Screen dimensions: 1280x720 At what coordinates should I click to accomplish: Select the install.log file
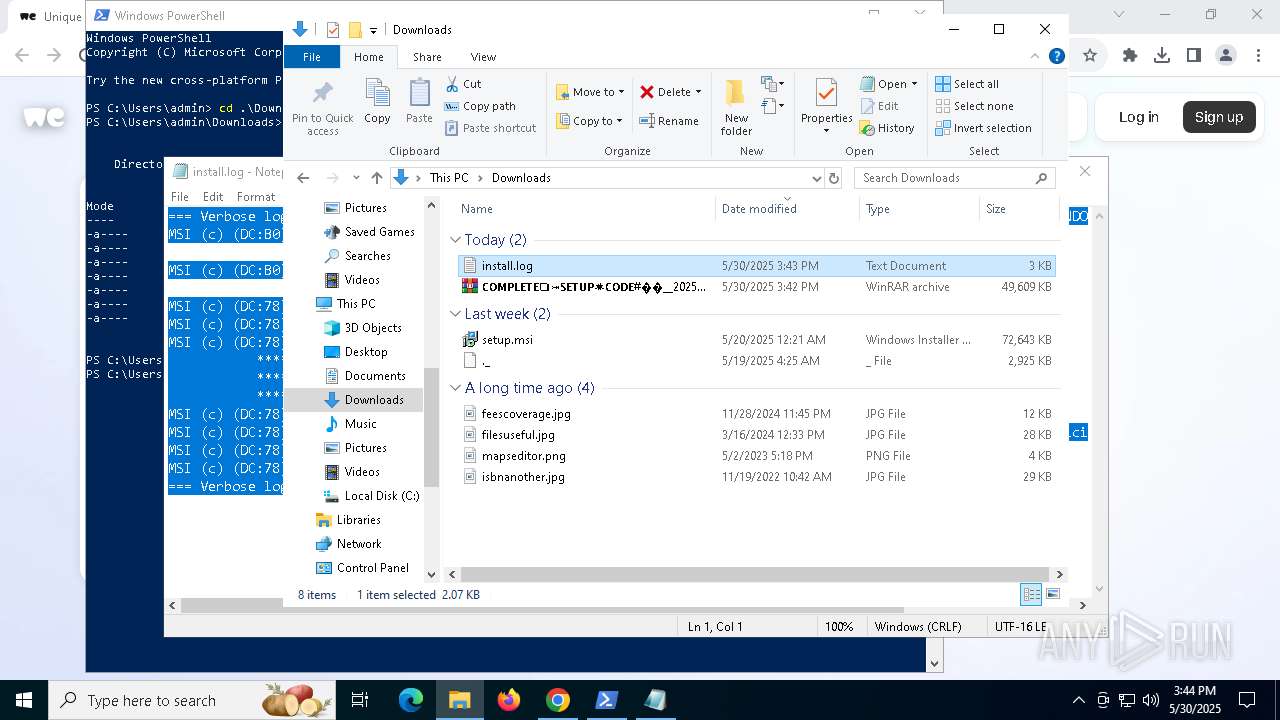click(x=757, y=266)
